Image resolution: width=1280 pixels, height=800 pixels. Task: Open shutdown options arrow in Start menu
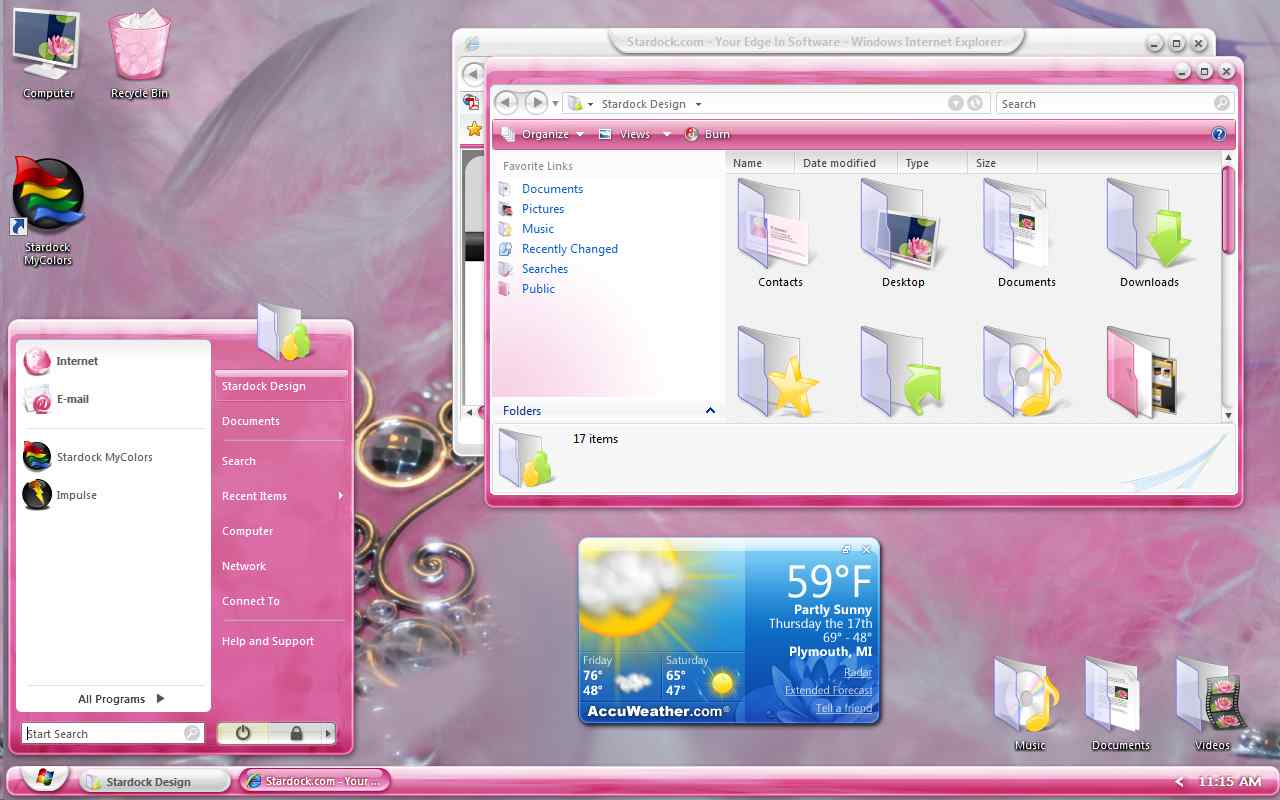[329, 733]
